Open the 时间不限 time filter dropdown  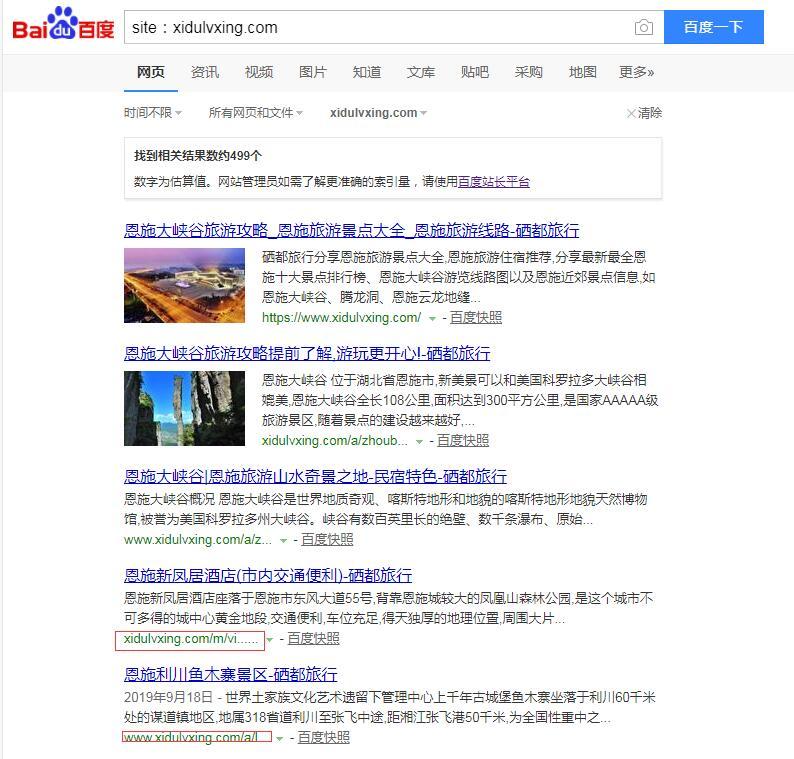pyautogui.click(x=153, y=112)
